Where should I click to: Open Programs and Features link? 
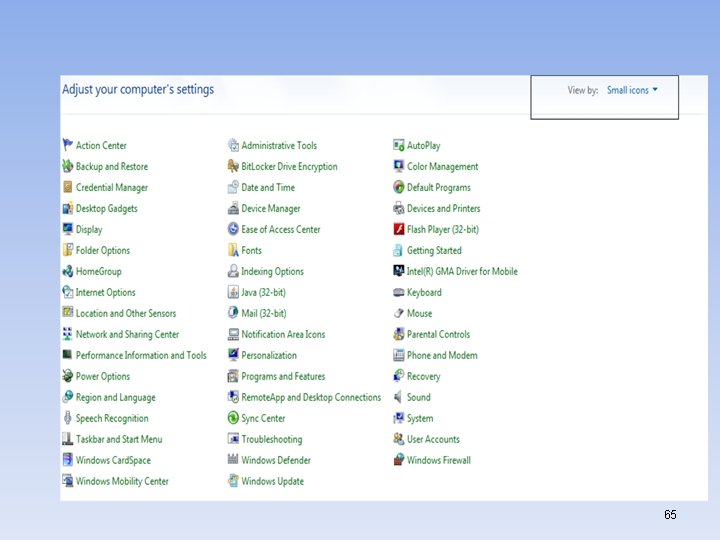(x=283, y=377)
